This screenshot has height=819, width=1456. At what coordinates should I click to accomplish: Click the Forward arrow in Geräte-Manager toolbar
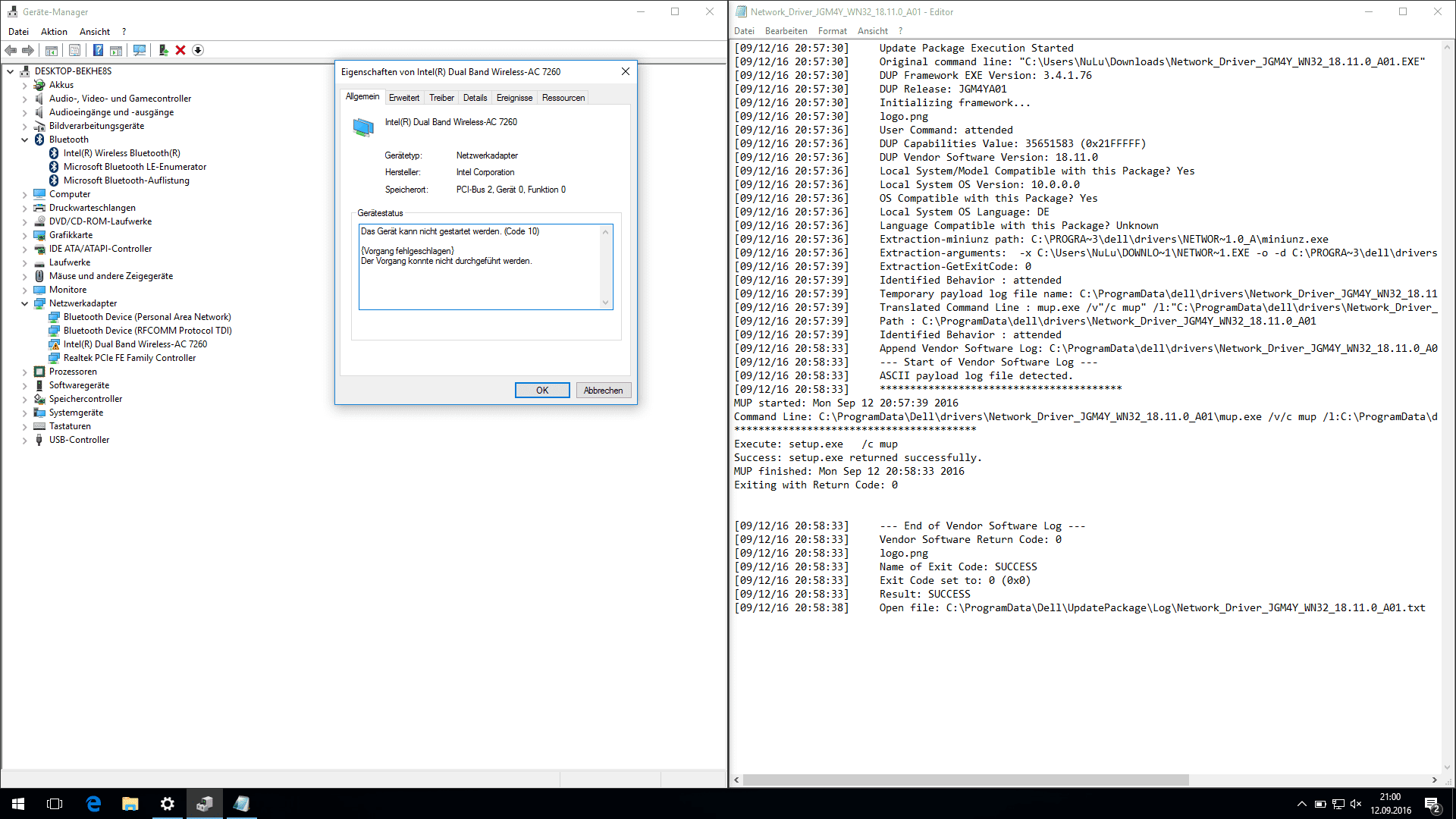(x=28, y=50)
